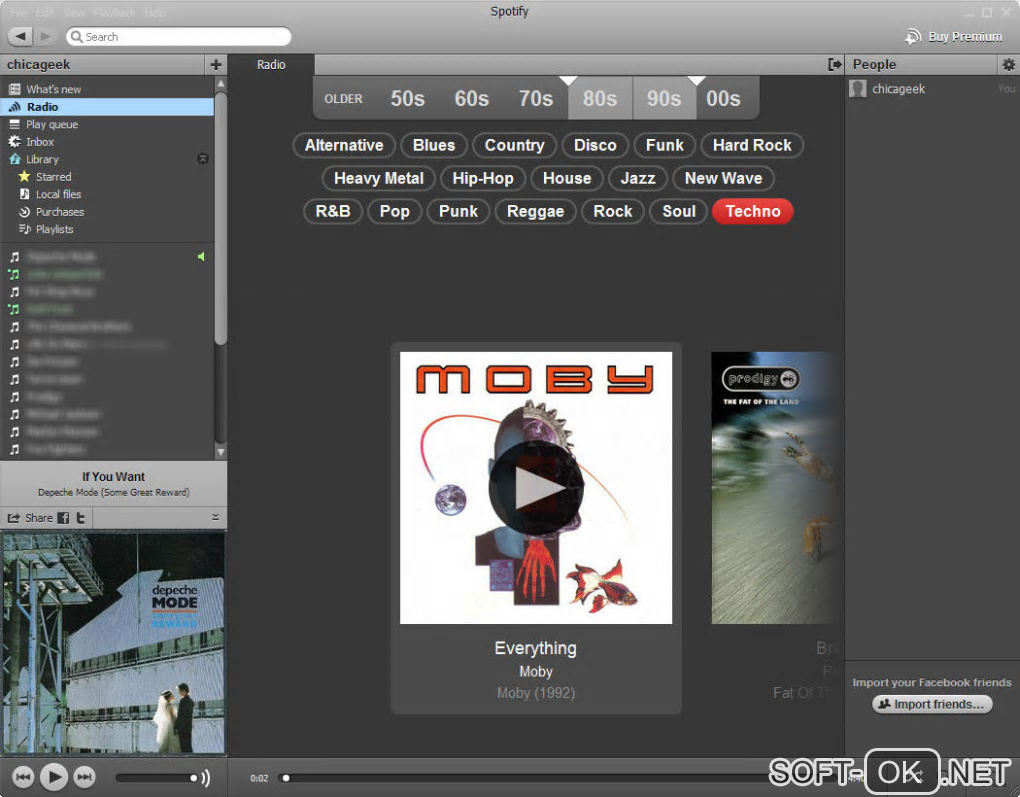Select the Alternative genre
Viewport: 1020px width, 797px height.
point(344,145)
